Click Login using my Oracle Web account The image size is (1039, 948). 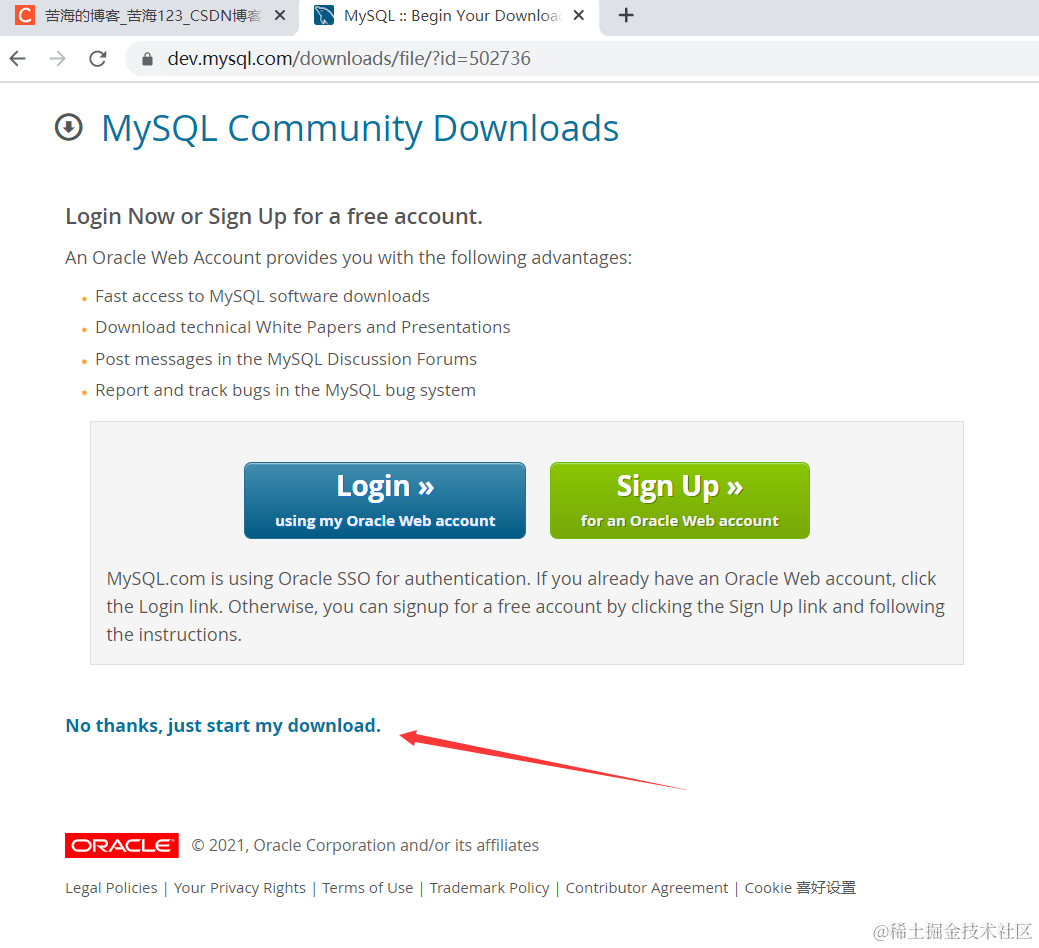pos(385,500)
